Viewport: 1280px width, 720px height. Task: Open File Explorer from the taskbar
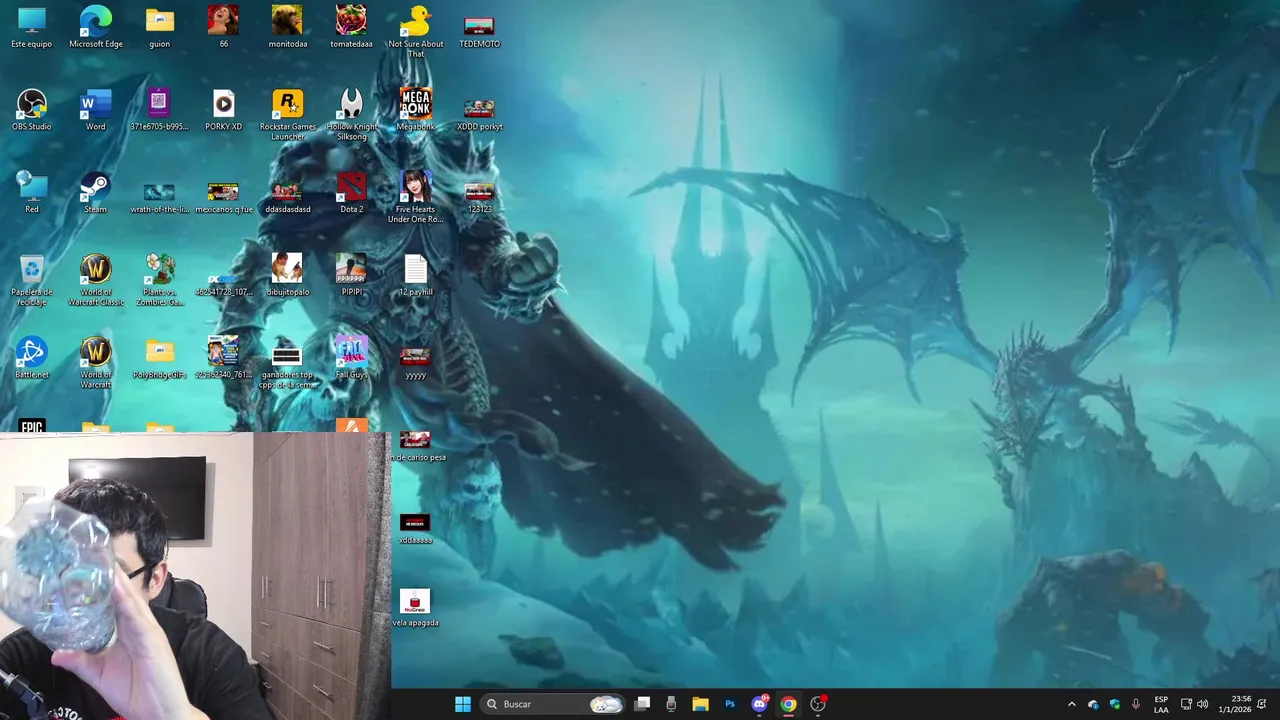[700, 704]
